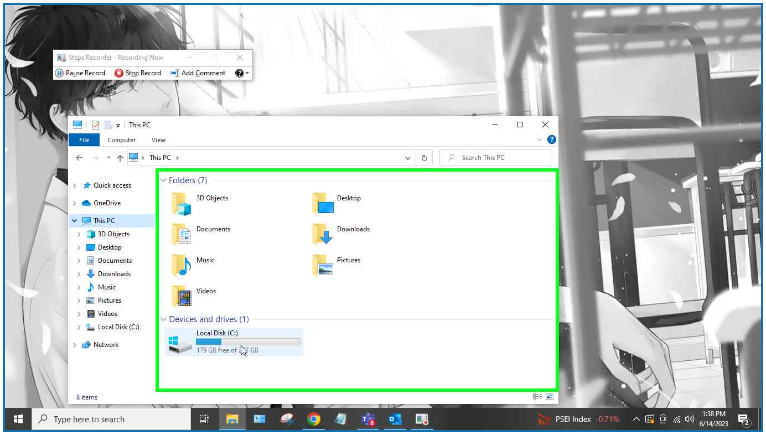Switch to Large icons view icon
This screenshot has width=766, height=436.
pos(550,397)
